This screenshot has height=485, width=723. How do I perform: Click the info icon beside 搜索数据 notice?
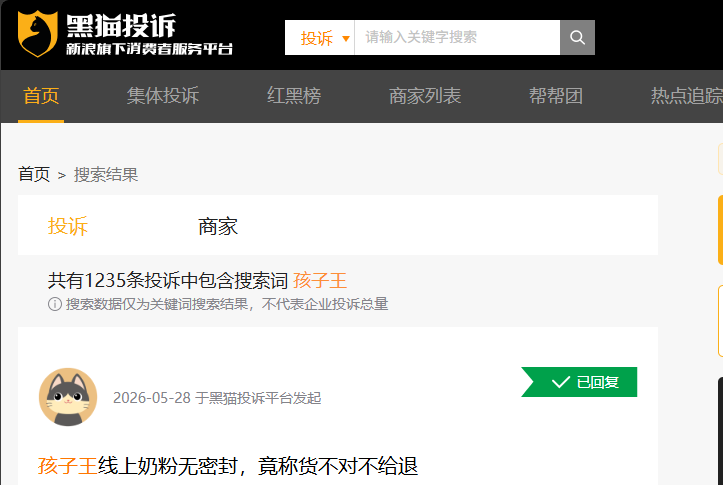coord(55,304)
